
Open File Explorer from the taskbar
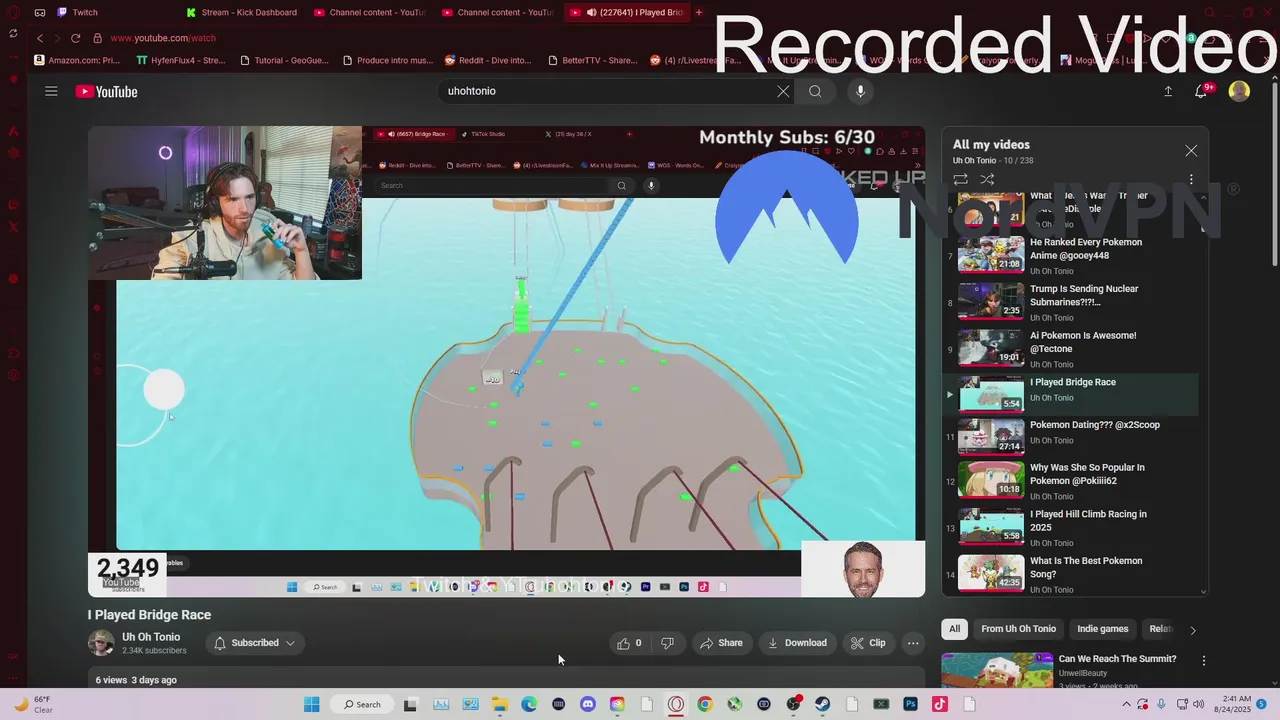[x=499, y=704]
